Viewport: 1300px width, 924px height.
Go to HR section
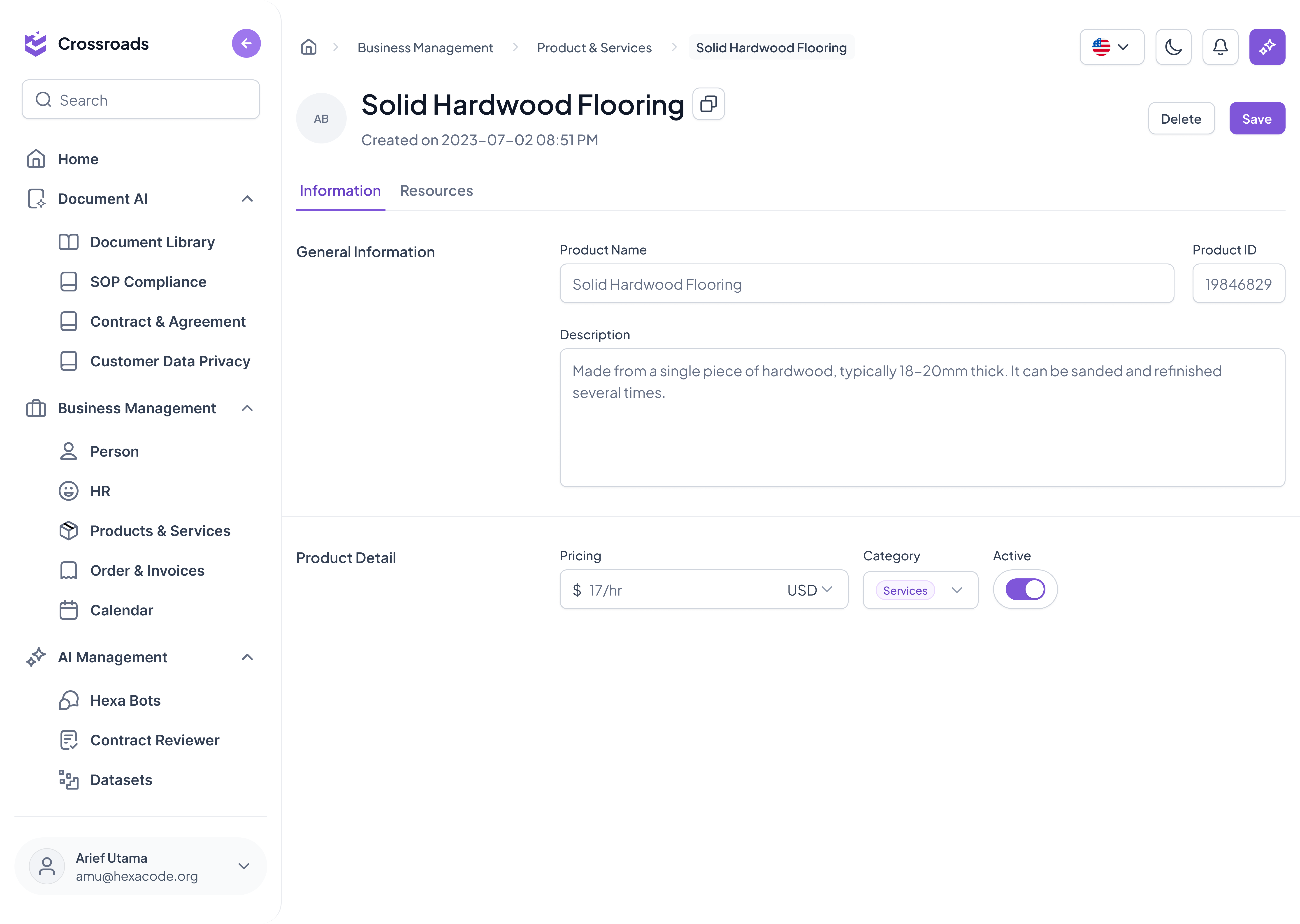100,491
